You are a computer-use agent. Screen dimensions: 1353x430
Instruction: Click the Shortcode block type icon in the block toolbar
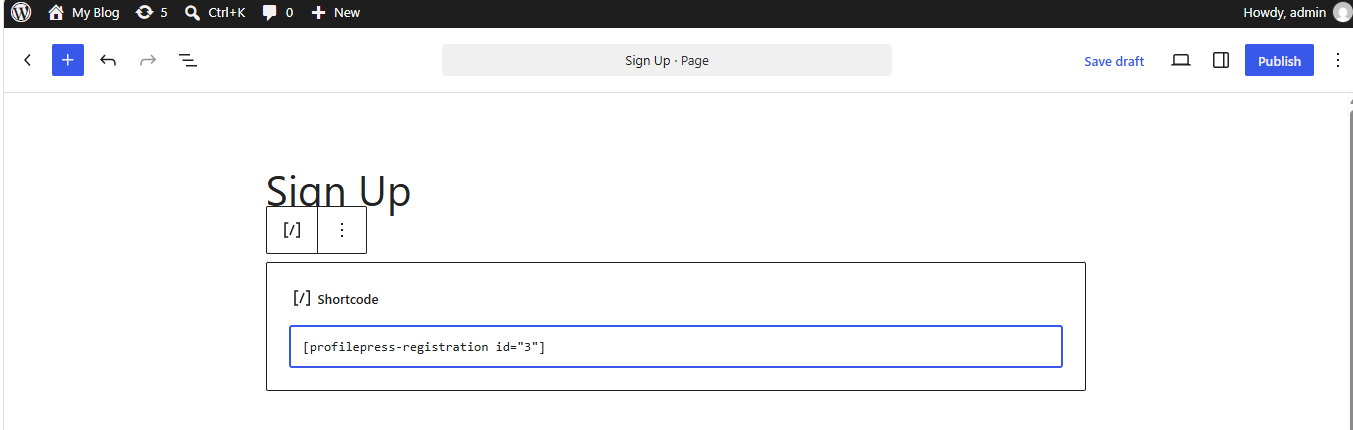pyautogui.click(x=292, y=230)
